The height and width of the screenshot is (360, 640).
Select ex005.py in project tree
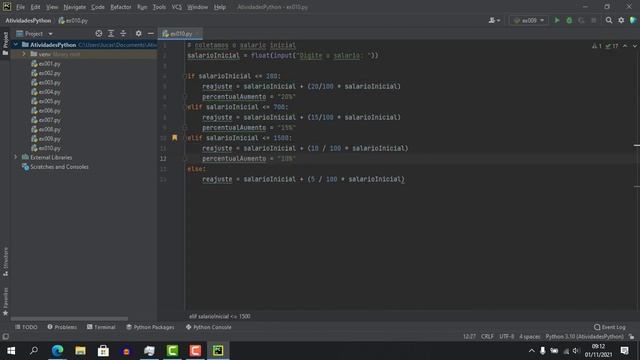tap(46, 101)
